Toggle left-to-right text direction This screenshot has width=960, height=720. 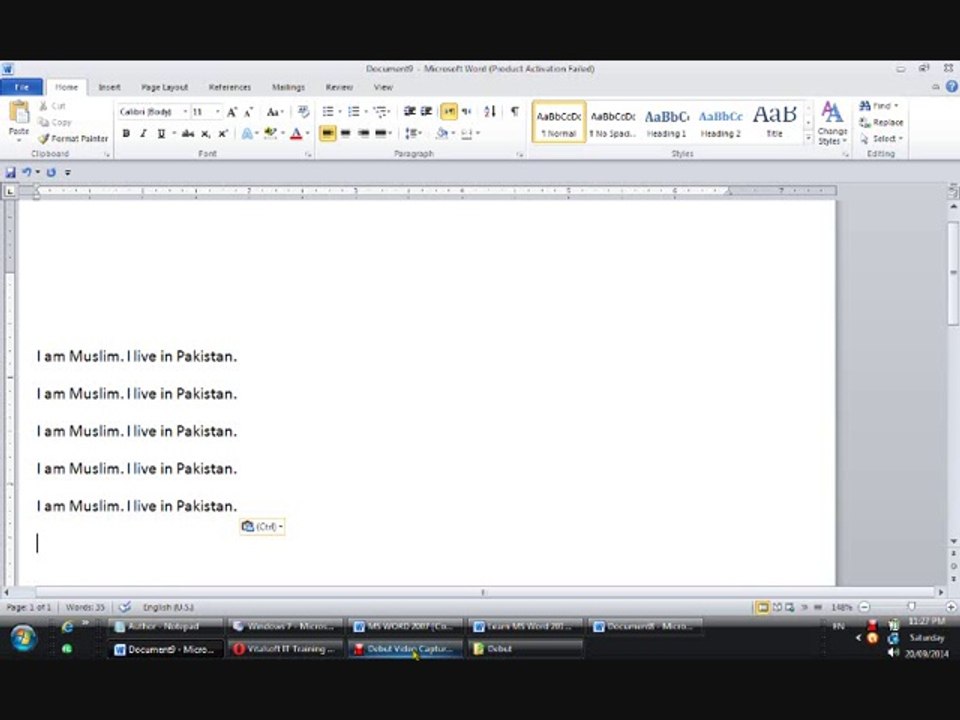(449, 111)
